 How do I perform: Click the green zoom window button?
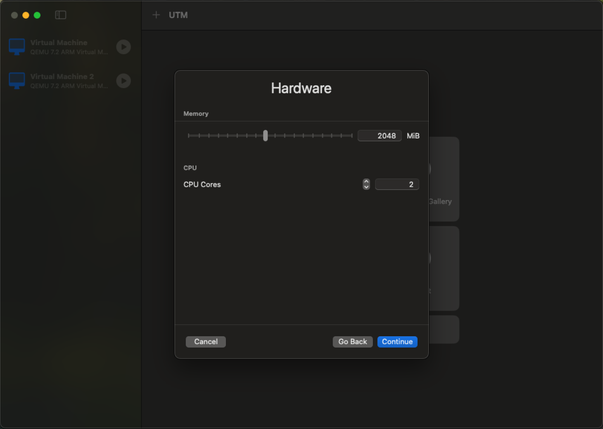tap(37, 15)
